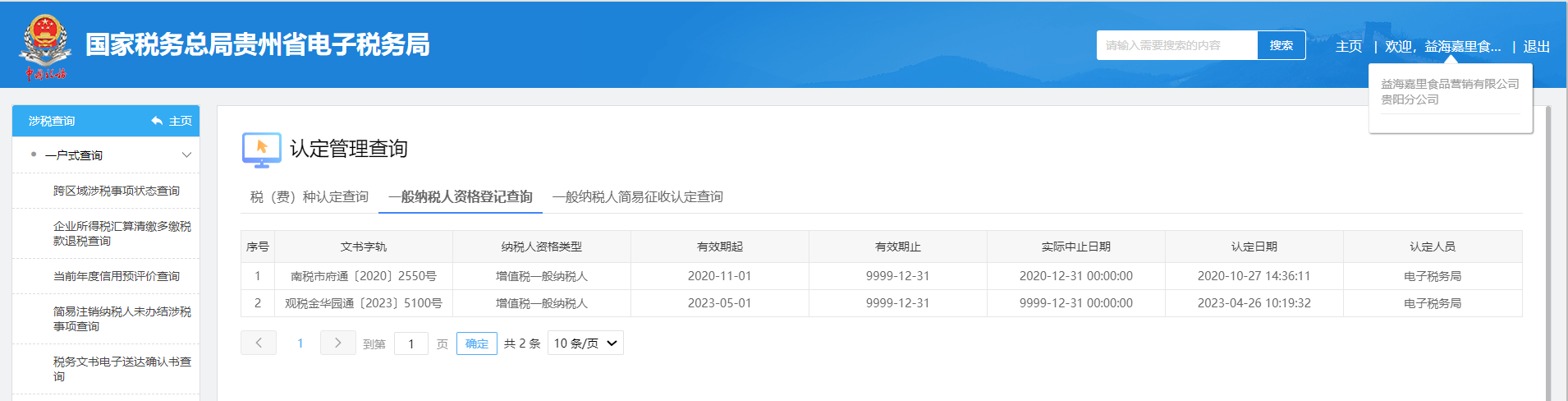This screenshot has width=1568, height=401.
Task: Go to next page with right arrow
Action: [x=337, y=343]
